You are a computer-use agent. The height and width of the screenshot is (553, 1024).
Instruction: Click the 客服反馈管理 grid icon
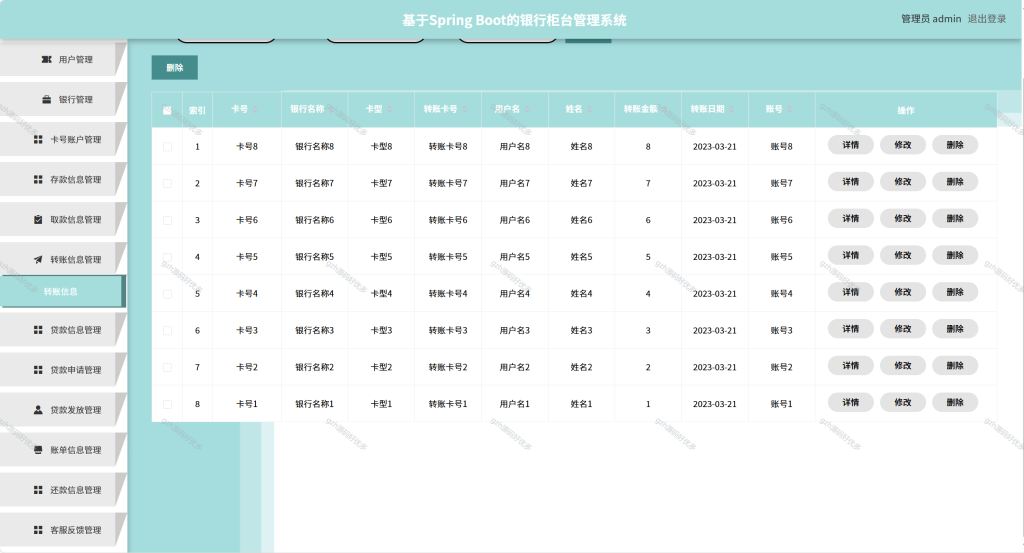[38, 530]
